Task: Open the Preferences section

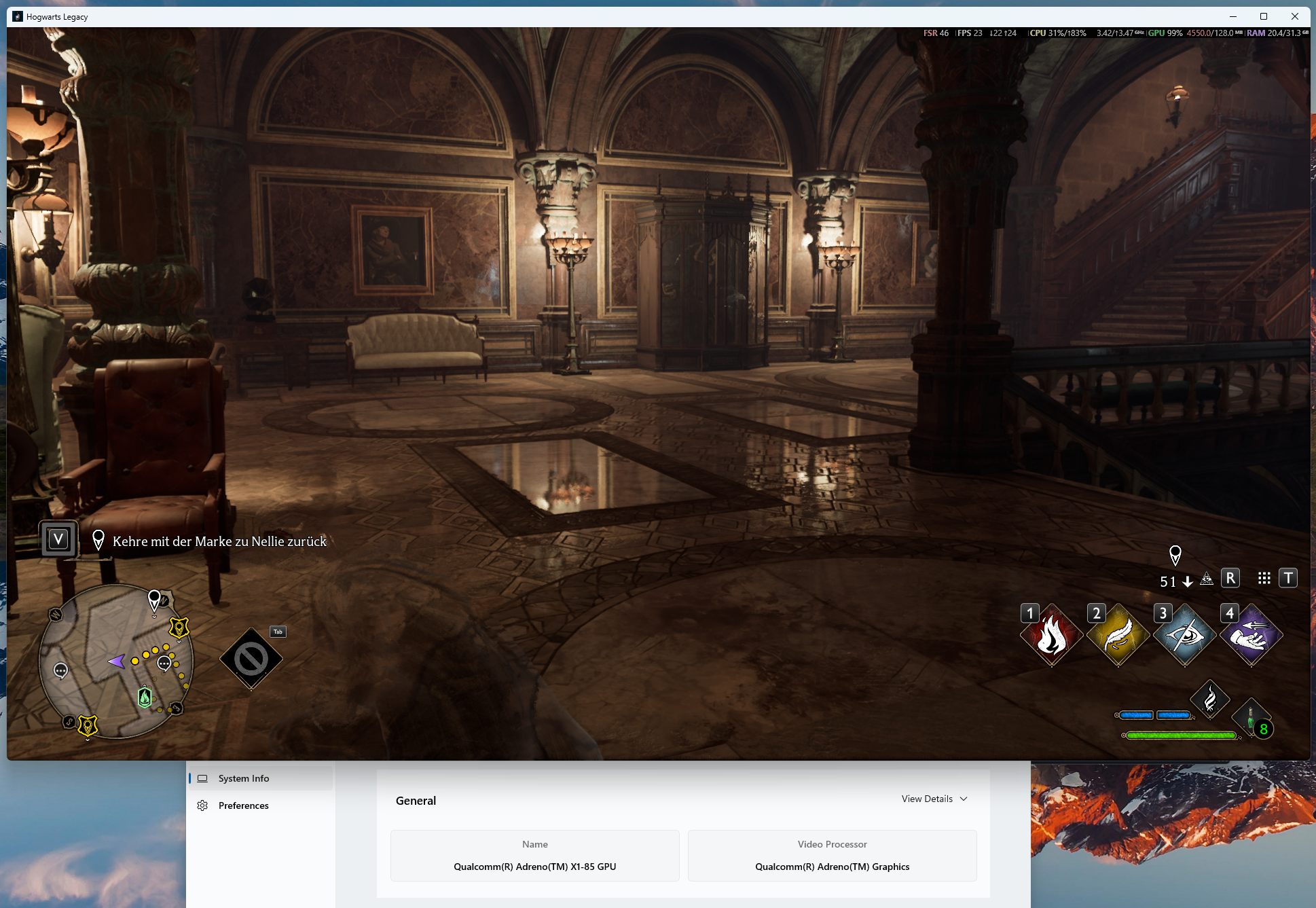Action: coord(243,805)
